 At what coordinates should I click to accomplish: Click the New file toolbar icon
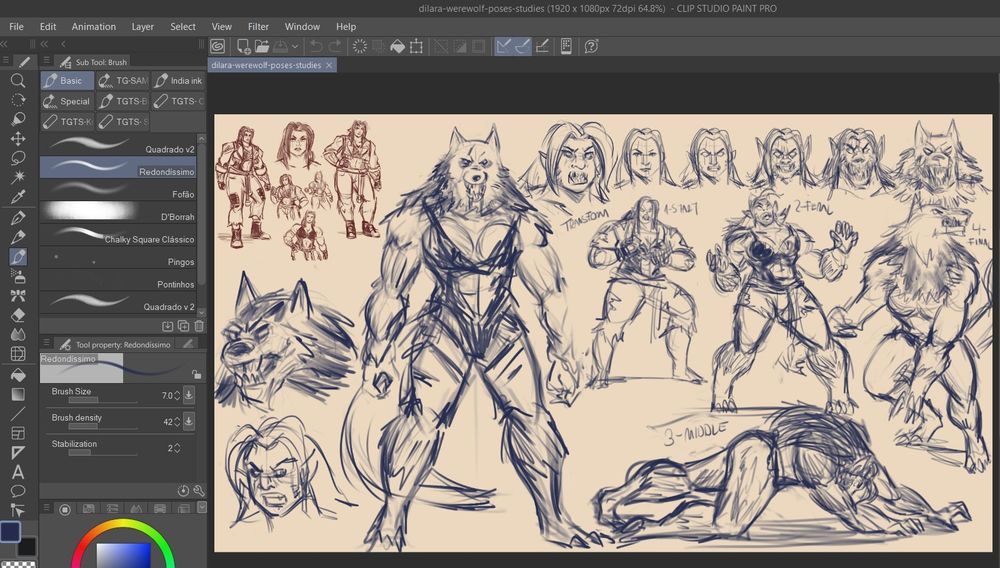click(x=243, y=46)
